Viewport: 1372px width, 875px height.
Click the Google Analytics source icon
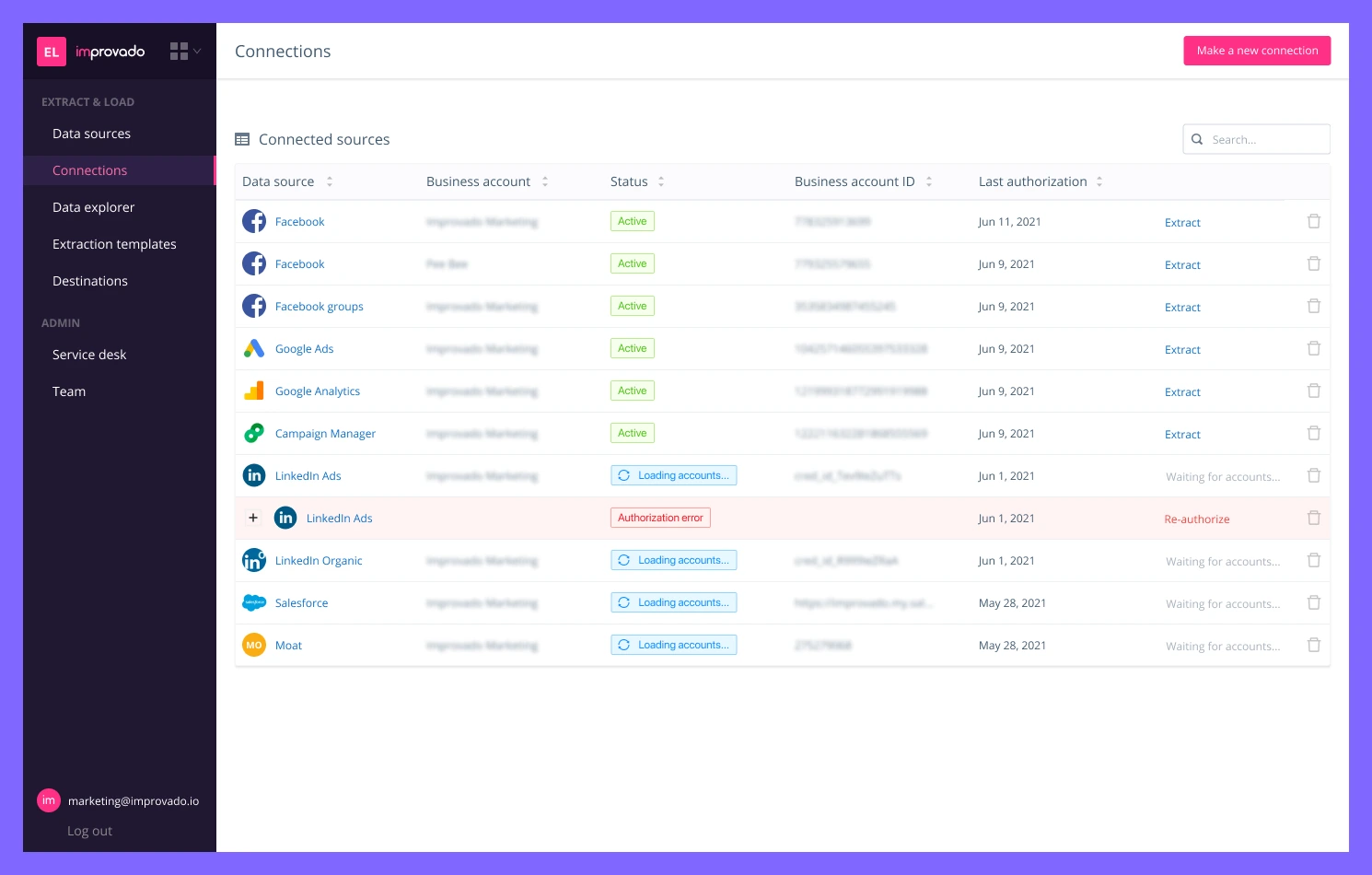coord(254,391)
